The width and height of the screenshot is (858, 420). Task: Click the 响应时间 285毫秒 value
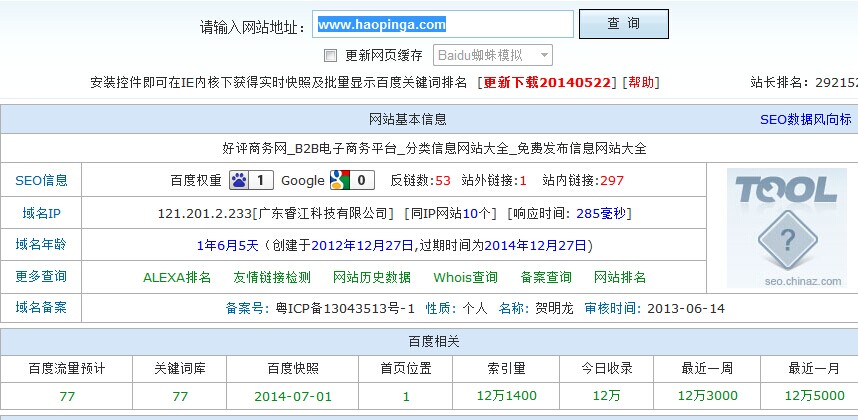601,213
